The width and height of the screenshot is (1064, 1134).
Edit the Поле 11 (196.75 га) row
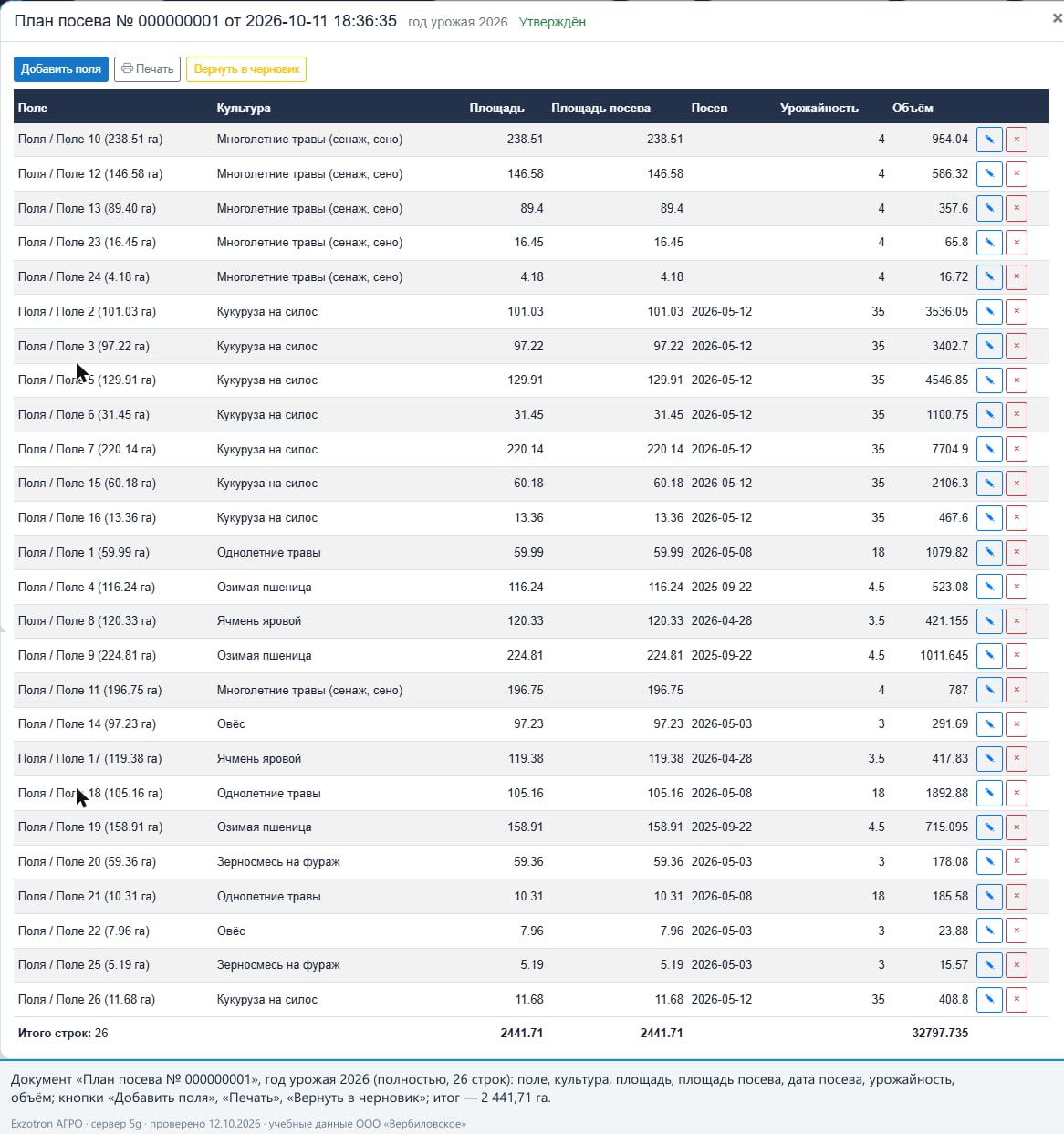point(989,691)
